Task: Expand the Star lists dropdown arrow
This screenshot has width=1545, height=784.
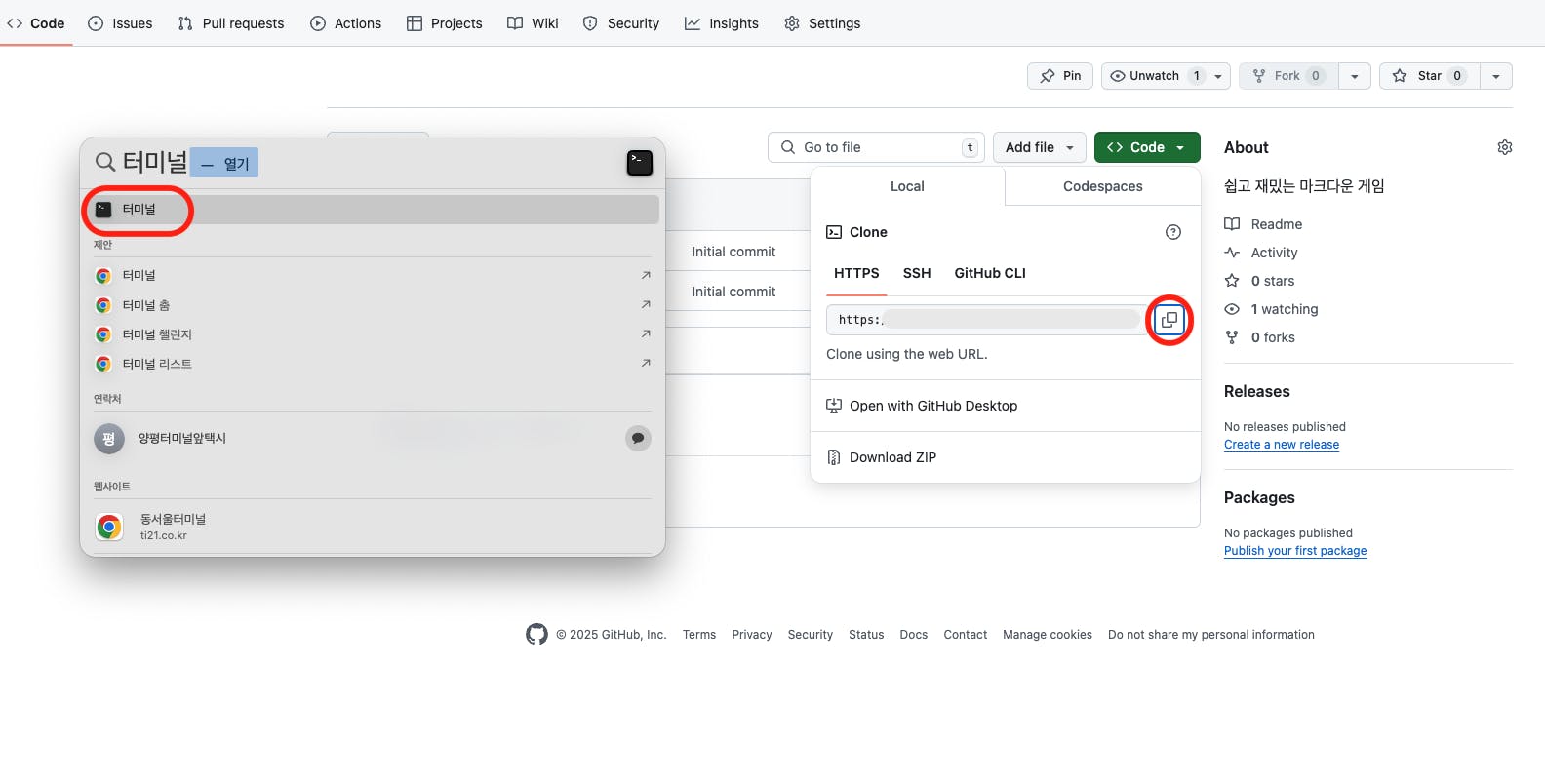Action: 1496,76
